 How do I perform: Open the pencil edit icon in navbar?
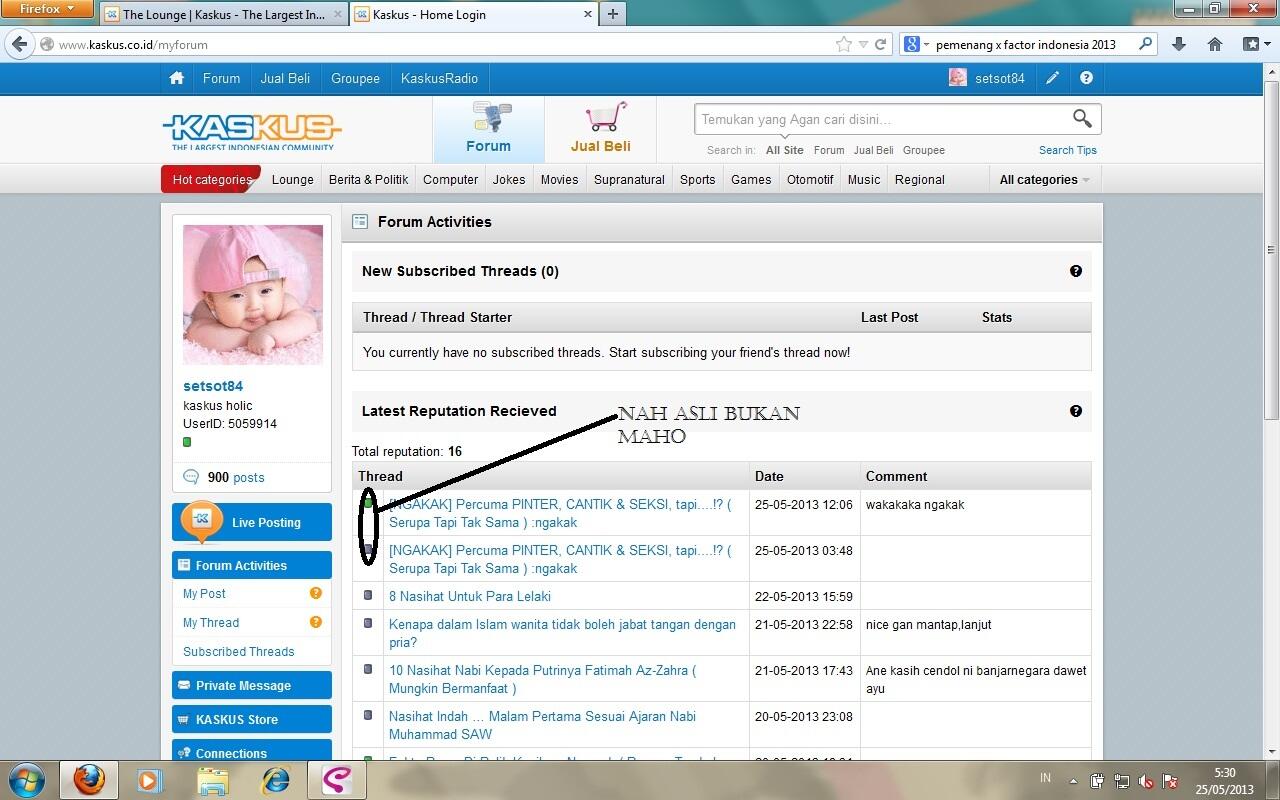click(1053, 78)
